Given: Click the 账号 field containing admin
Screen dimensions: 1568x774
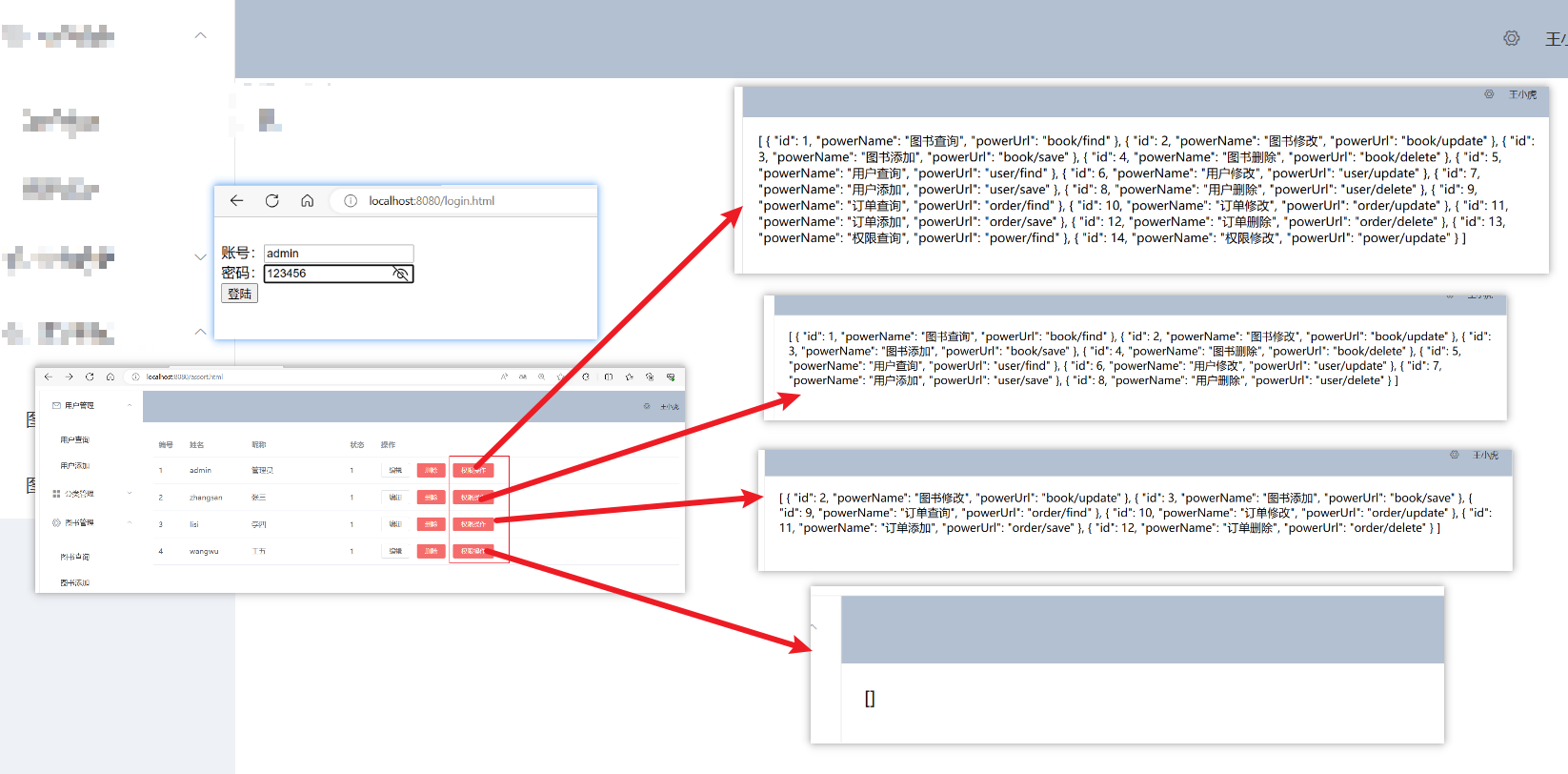Looking at the screenshot, I should (338, 254).
